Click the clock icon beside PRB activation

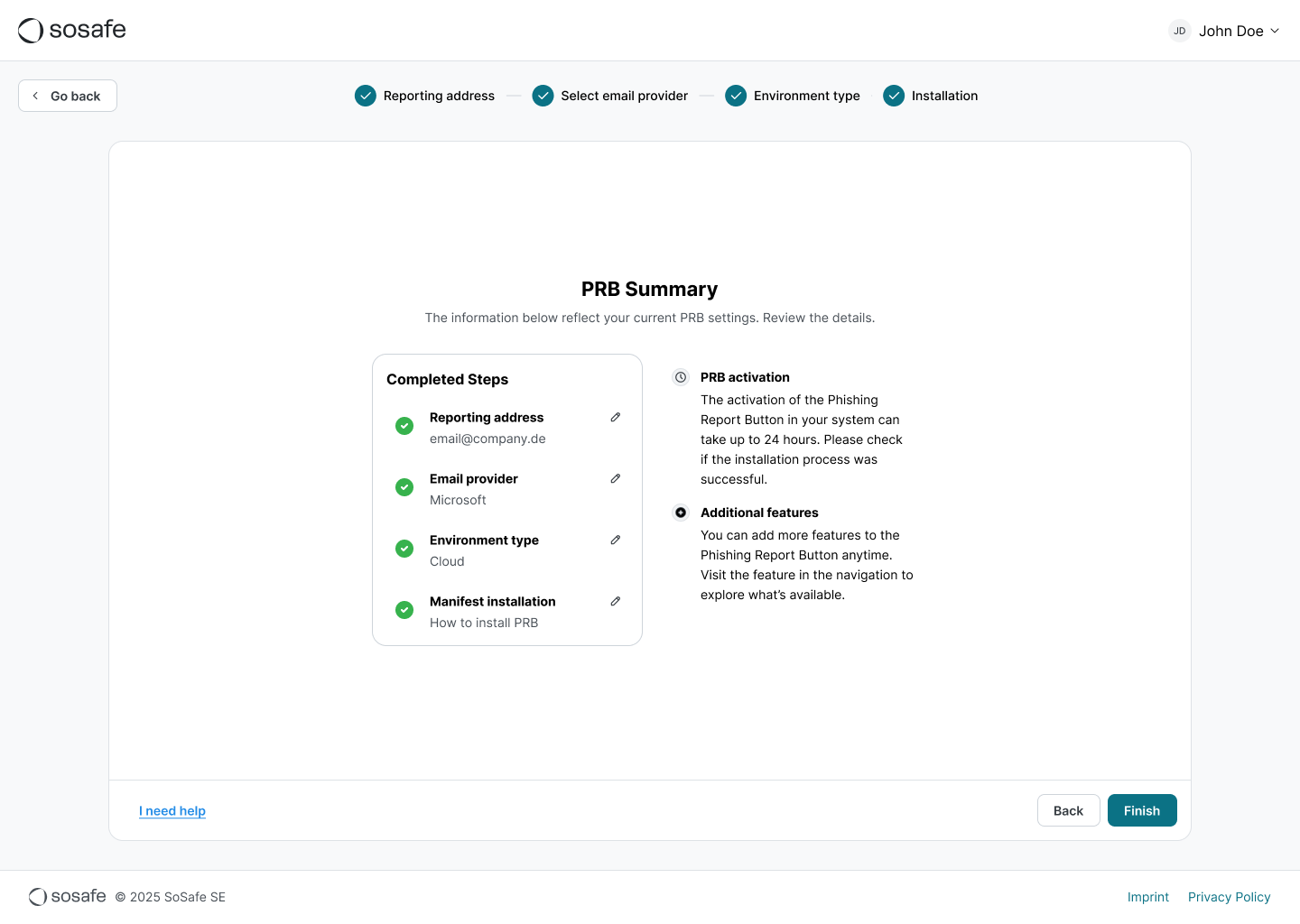coord(681,377)
